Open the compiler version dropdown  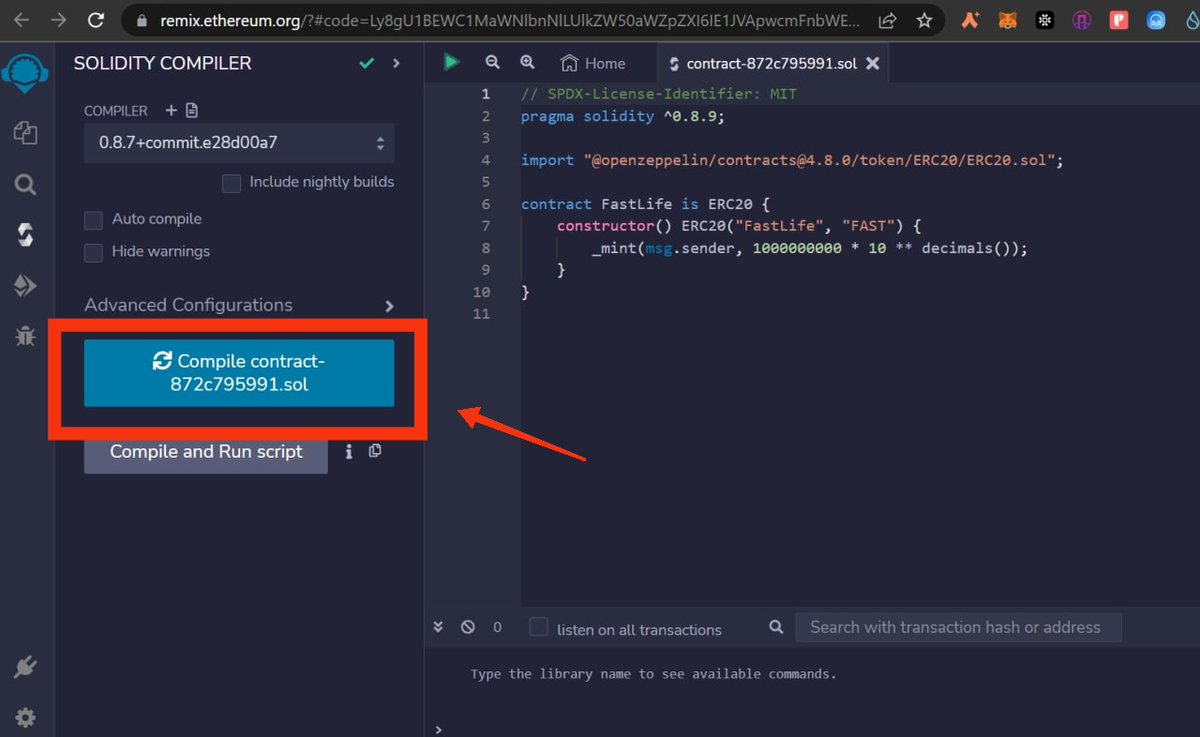238,143
